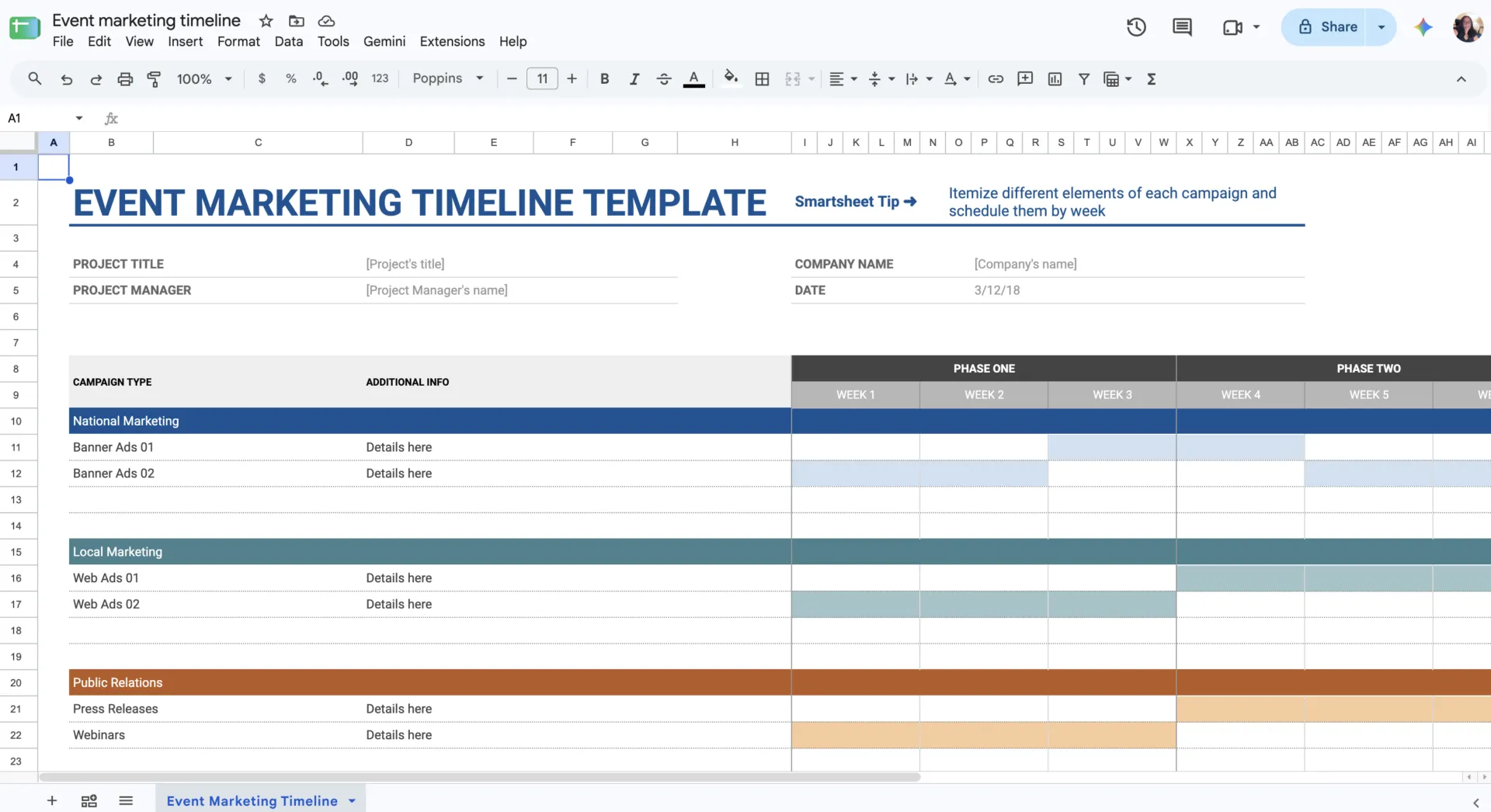Open the fill color bucket picker
This screenshot has width=1491, height=812.
click(731, 78)
